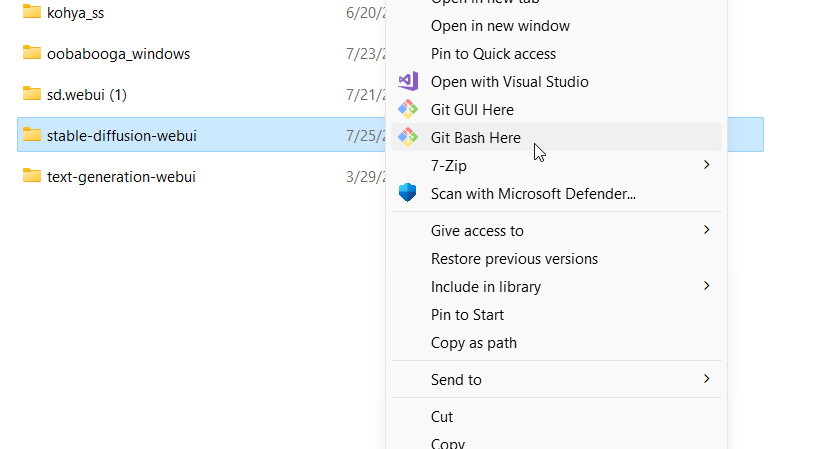The height and width of the screenshot is (449, 826).
Task: Click the text-generation-webui folder icon
Action: [x=32, y=176]
